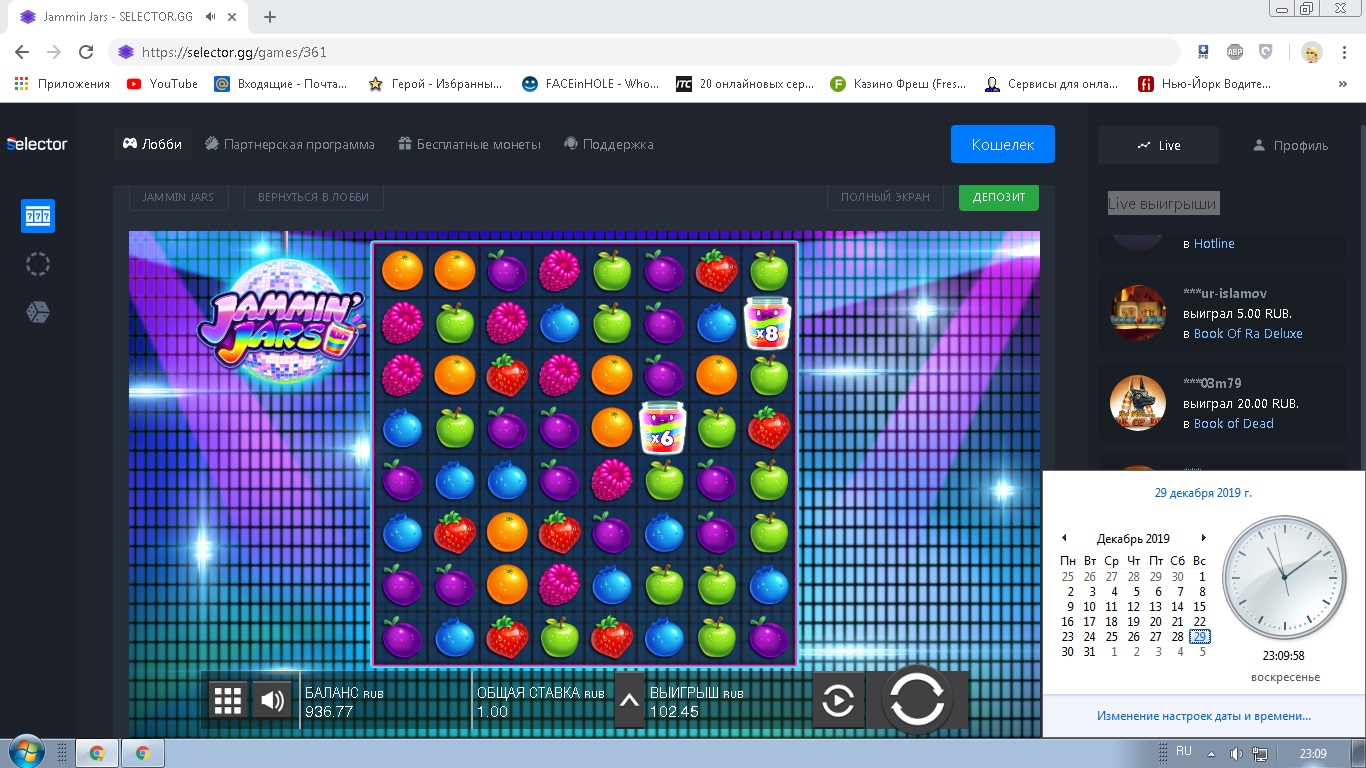Click the RU language indicator
Viewport: 1366px width, 768px height.
[x=1184, y=751]
